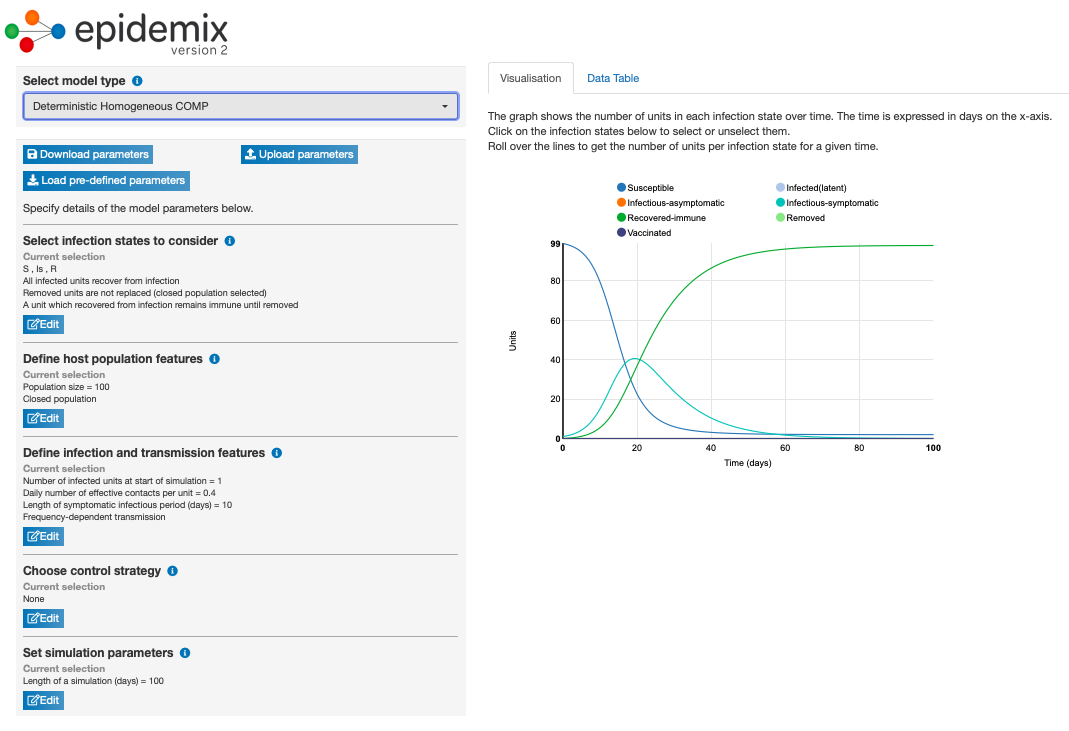Click info icon beside infection and transmission features
Viewport: 1069px width, 731px height.
tap(277, 453)
